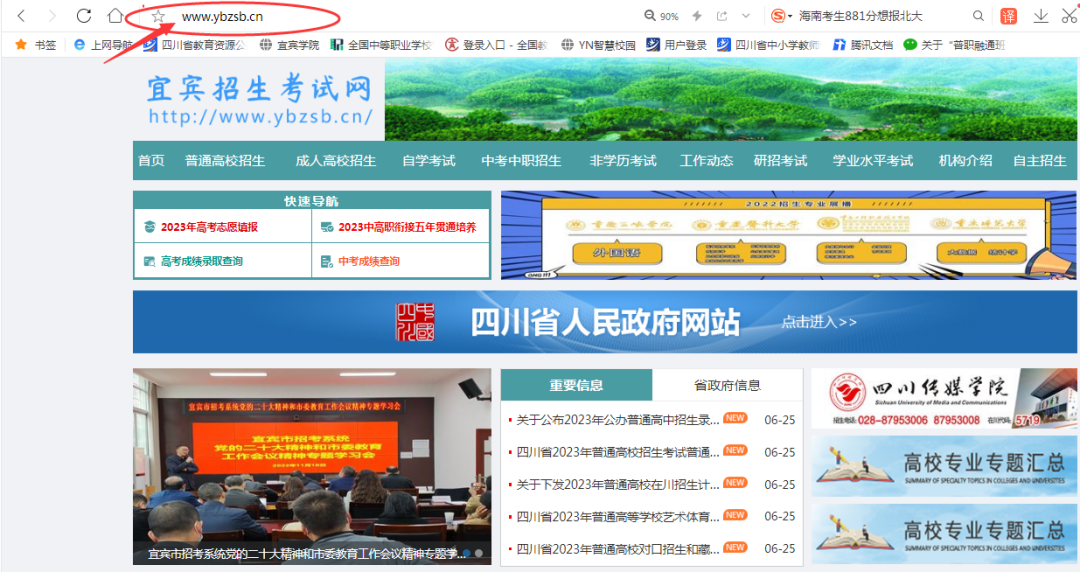Open 自学考试 menu item
This screenshot has height=572, width=1080.
428,161
